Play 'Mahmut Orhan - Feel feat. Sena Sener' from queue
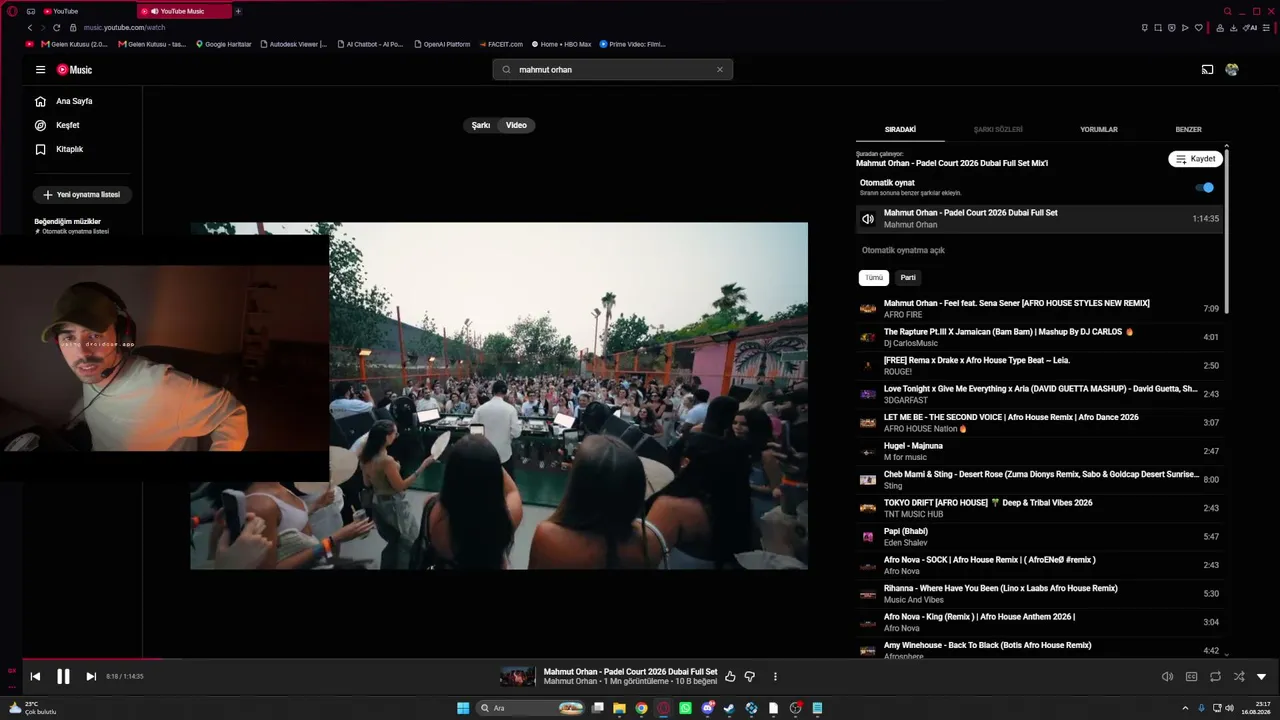Image resolution: width=1280 pixels, height=720 pixels. 1039,309
